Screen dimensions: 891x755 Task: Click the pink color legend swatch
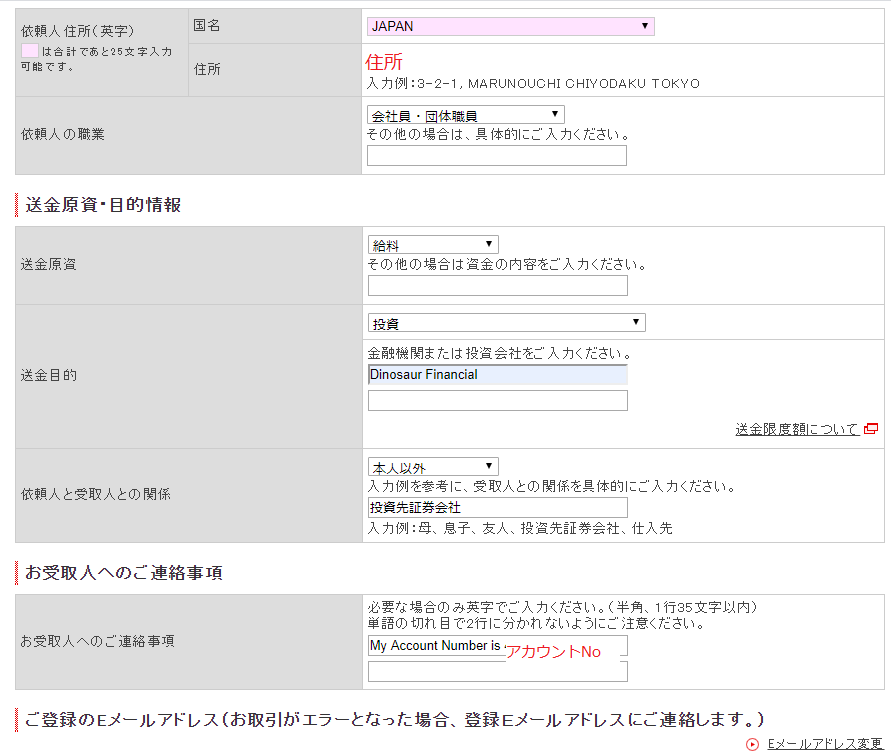pyautogui.click(x=30, y=51)
